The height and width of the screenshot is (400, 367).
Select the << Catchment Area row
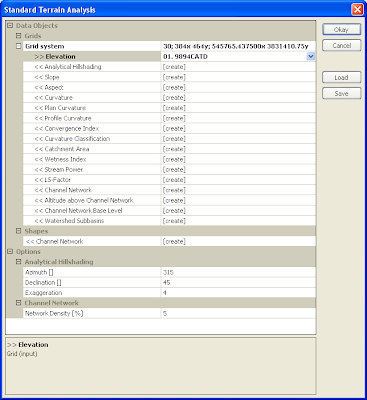point(169,149)
